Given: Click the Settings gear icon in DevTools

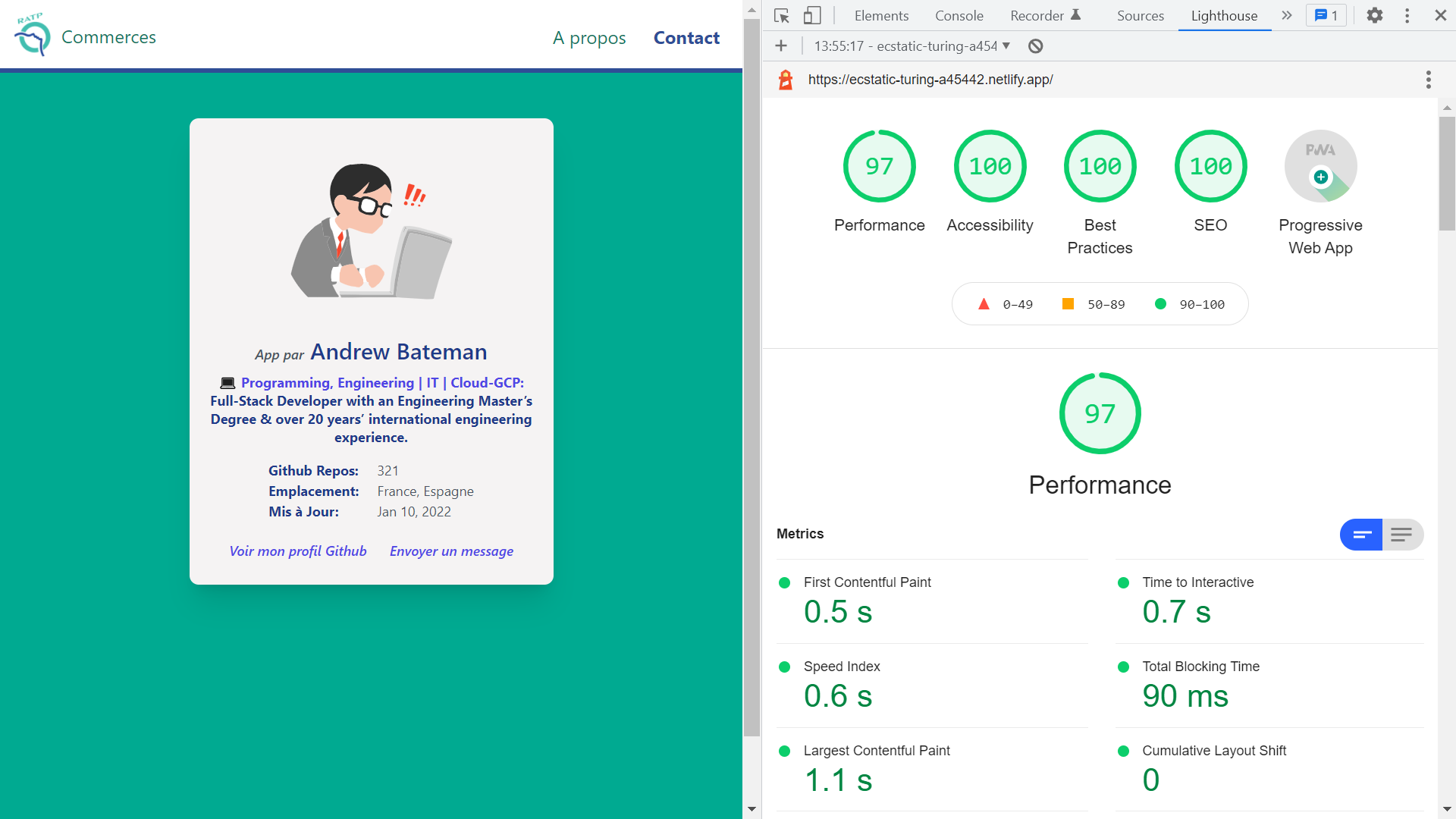Looking at the screenshot, I should [1374, 15].
